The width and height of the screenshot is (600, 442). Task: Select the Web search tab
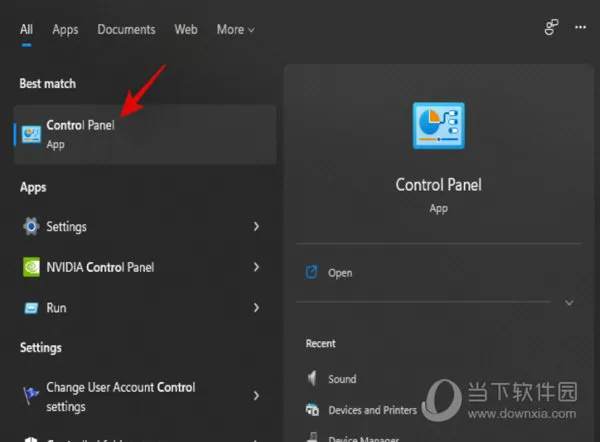(x=186, y=29)
